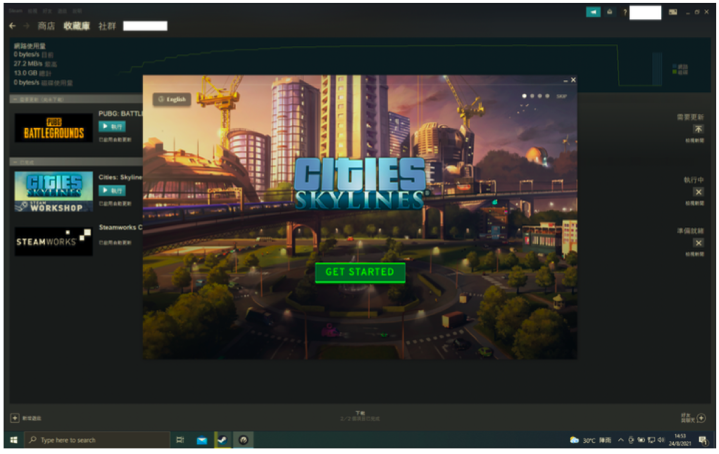Click GET STARTED in Cities: Skylines launcher
719x454 pixels.
360,272
